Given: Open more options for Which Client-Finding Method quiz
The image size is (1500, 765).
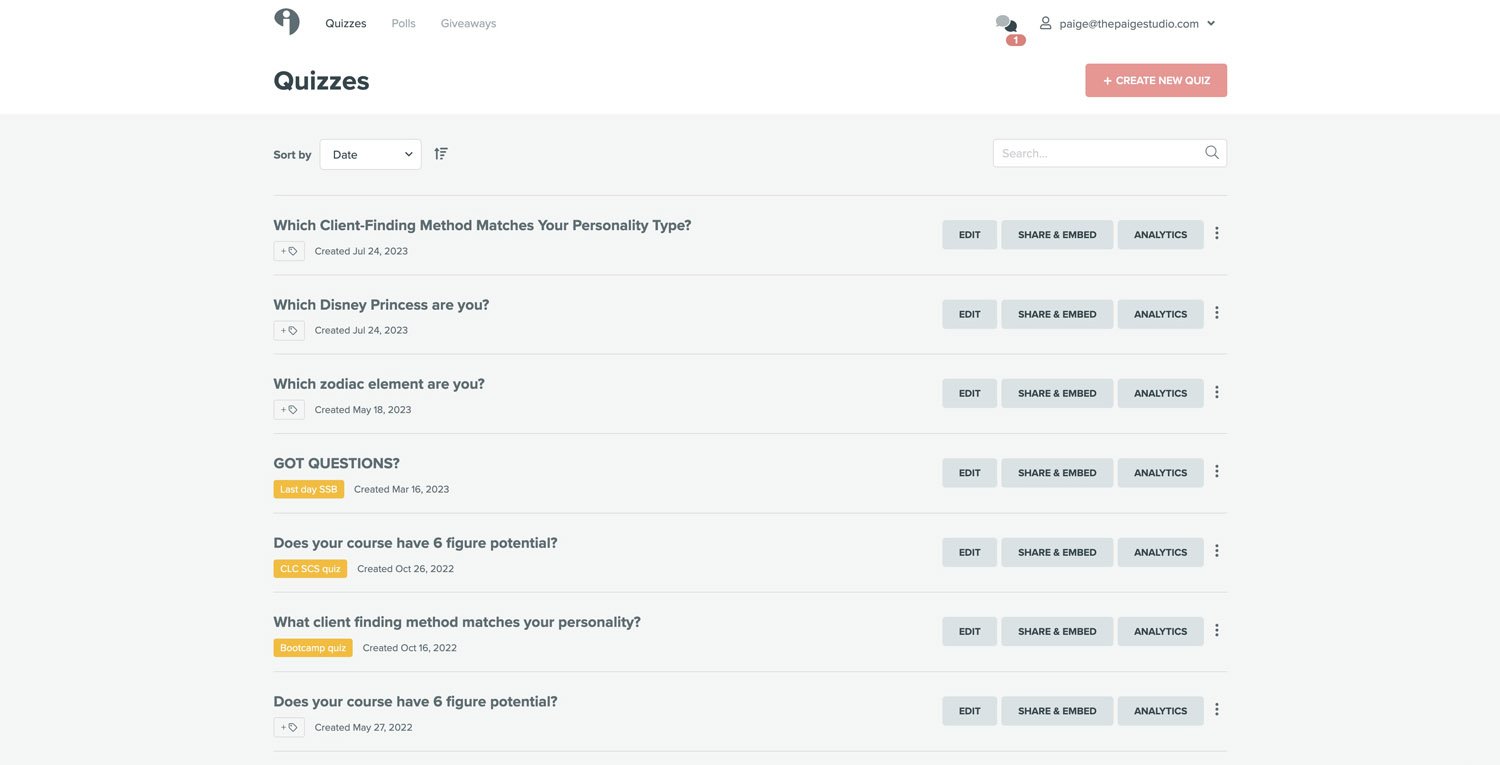Looking at the screenshot, I should click(x=1217, y=234).
